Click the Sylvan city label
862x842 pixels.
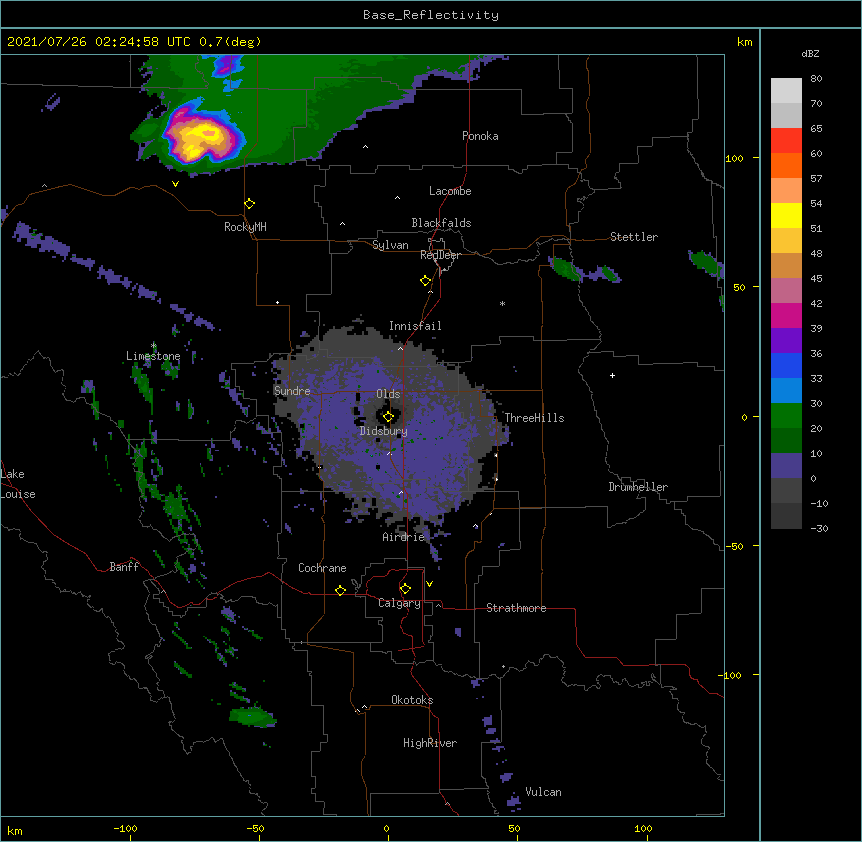click(390, 245)
